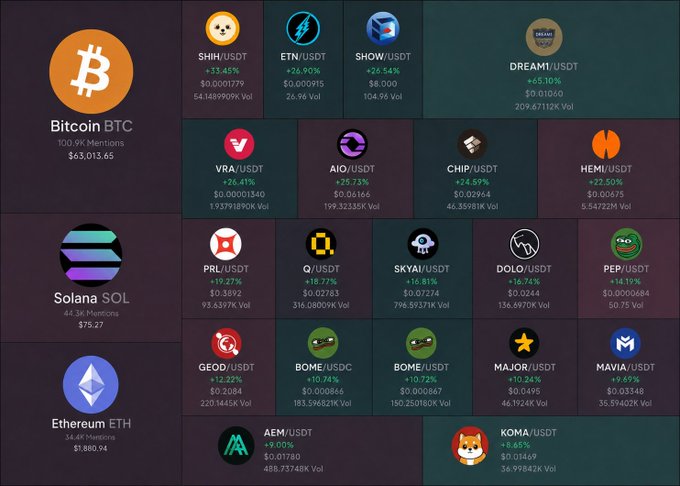Click the PRL red-white icon
This screenshot has width=680, height=486.
[x=226, y=244]
